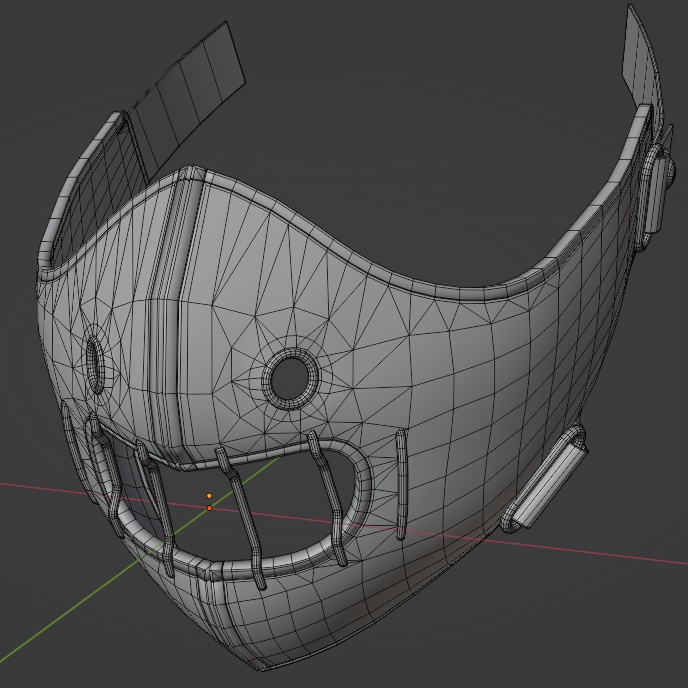Screen dimensions: 688x688
Task: Click the raised vertical seam ridge on mask
Action: [x=176, y=316]
